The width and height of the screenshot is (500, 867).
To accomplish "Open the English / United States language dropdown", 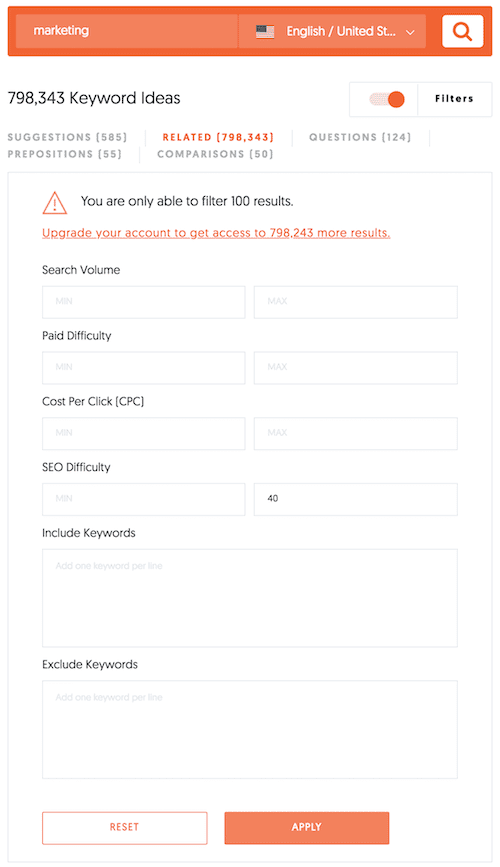I will coord(332,31).
